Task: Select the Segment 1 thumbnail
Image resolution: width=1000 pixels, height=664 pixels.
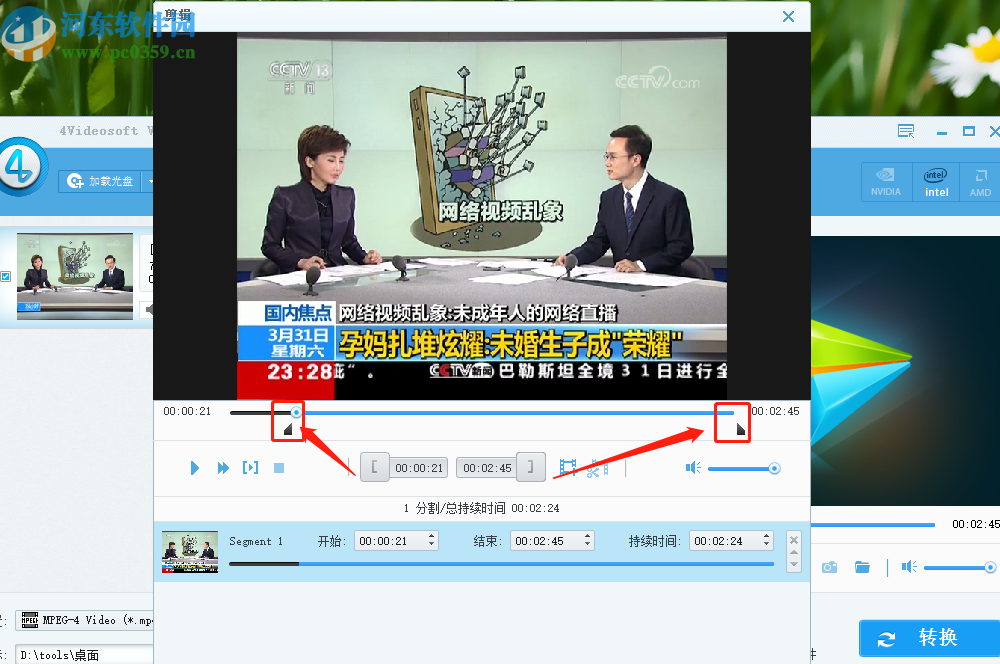Action: point(190,552)
